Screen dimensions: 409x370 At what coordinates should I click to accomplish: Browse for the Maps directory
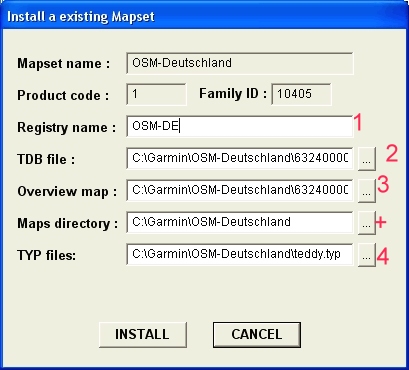click(366, 223)
